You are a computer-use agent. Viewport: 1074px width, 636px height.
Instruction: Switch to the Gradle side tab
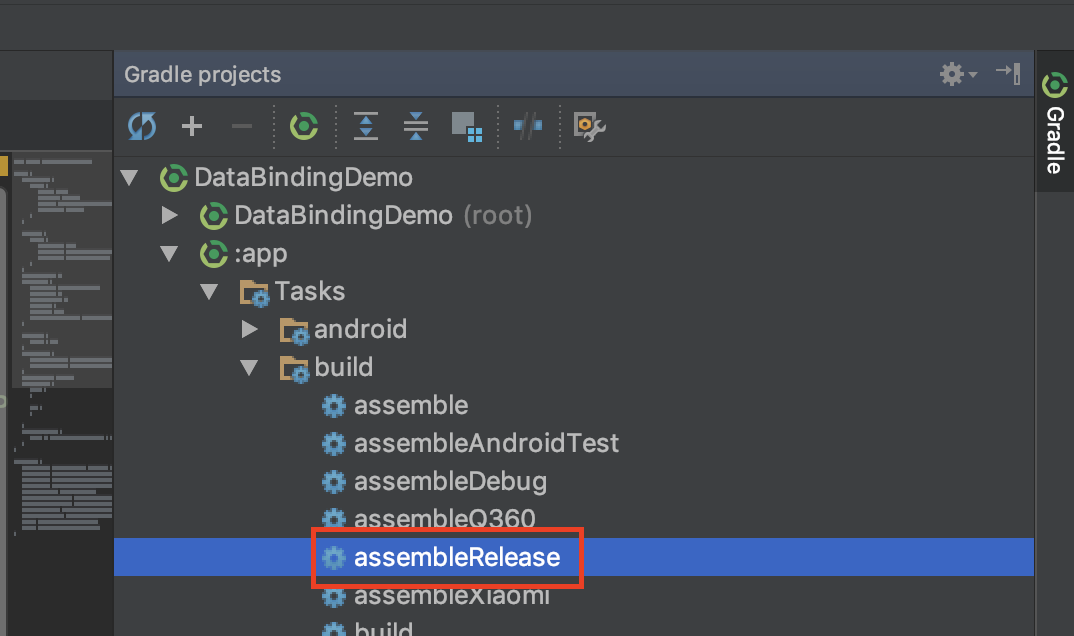click(1054, 125)
